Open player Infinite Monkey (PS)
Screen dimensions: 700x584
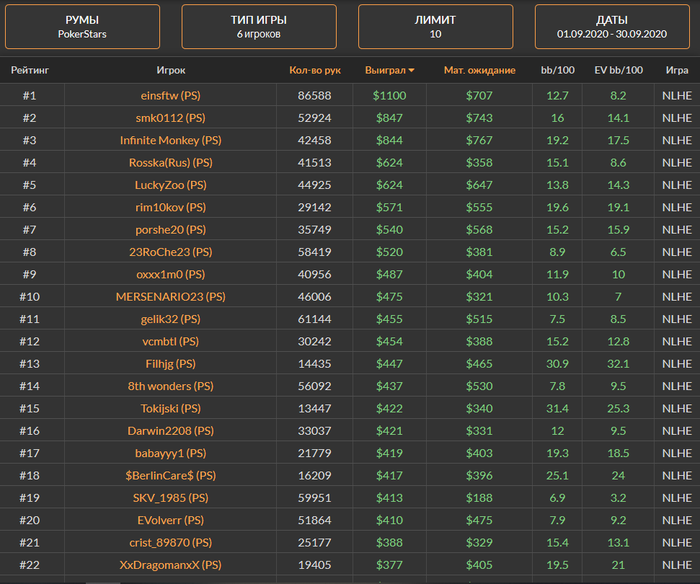click(x=171, y=140)
